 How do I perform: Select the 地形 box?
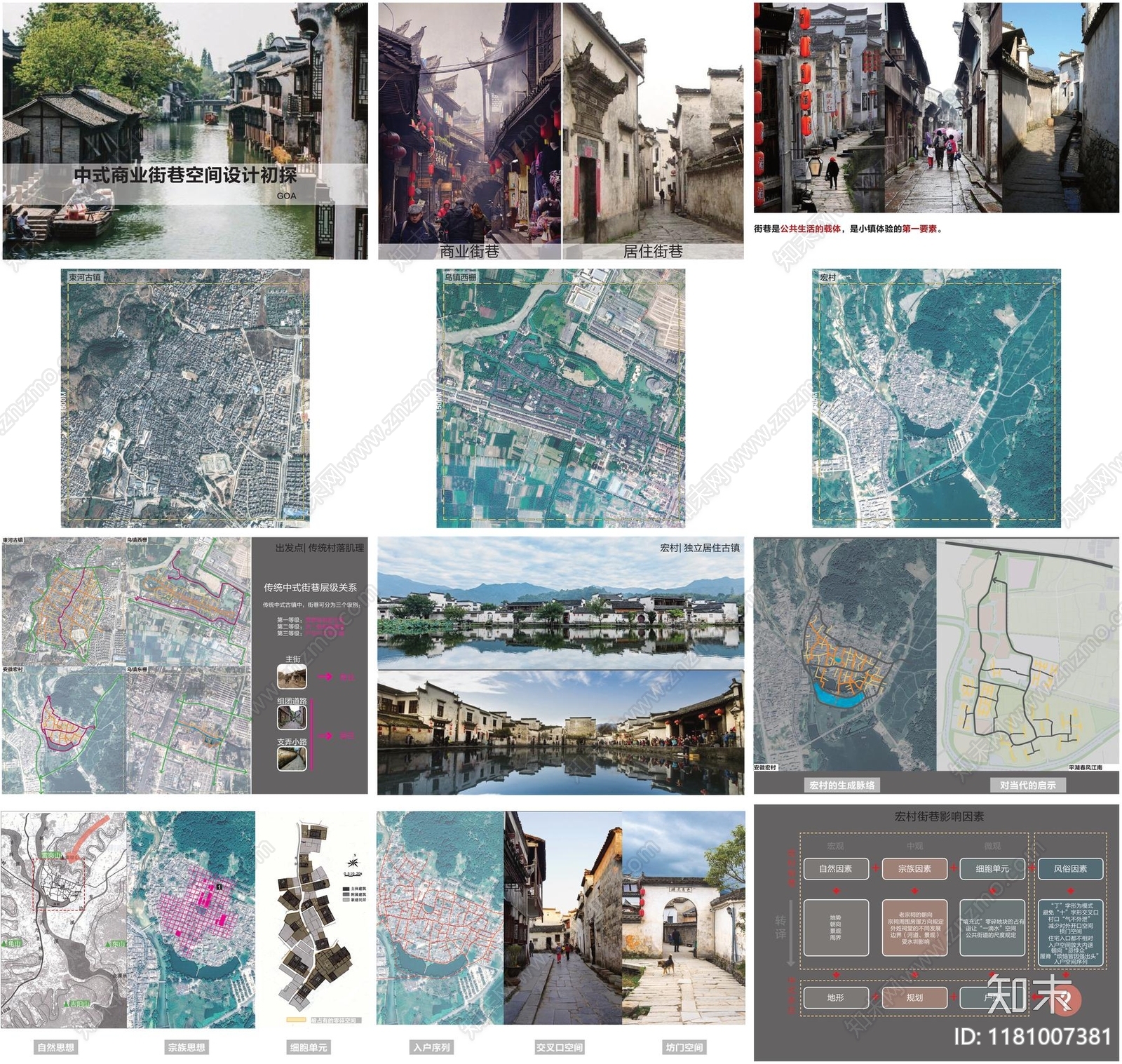[836, 997]
